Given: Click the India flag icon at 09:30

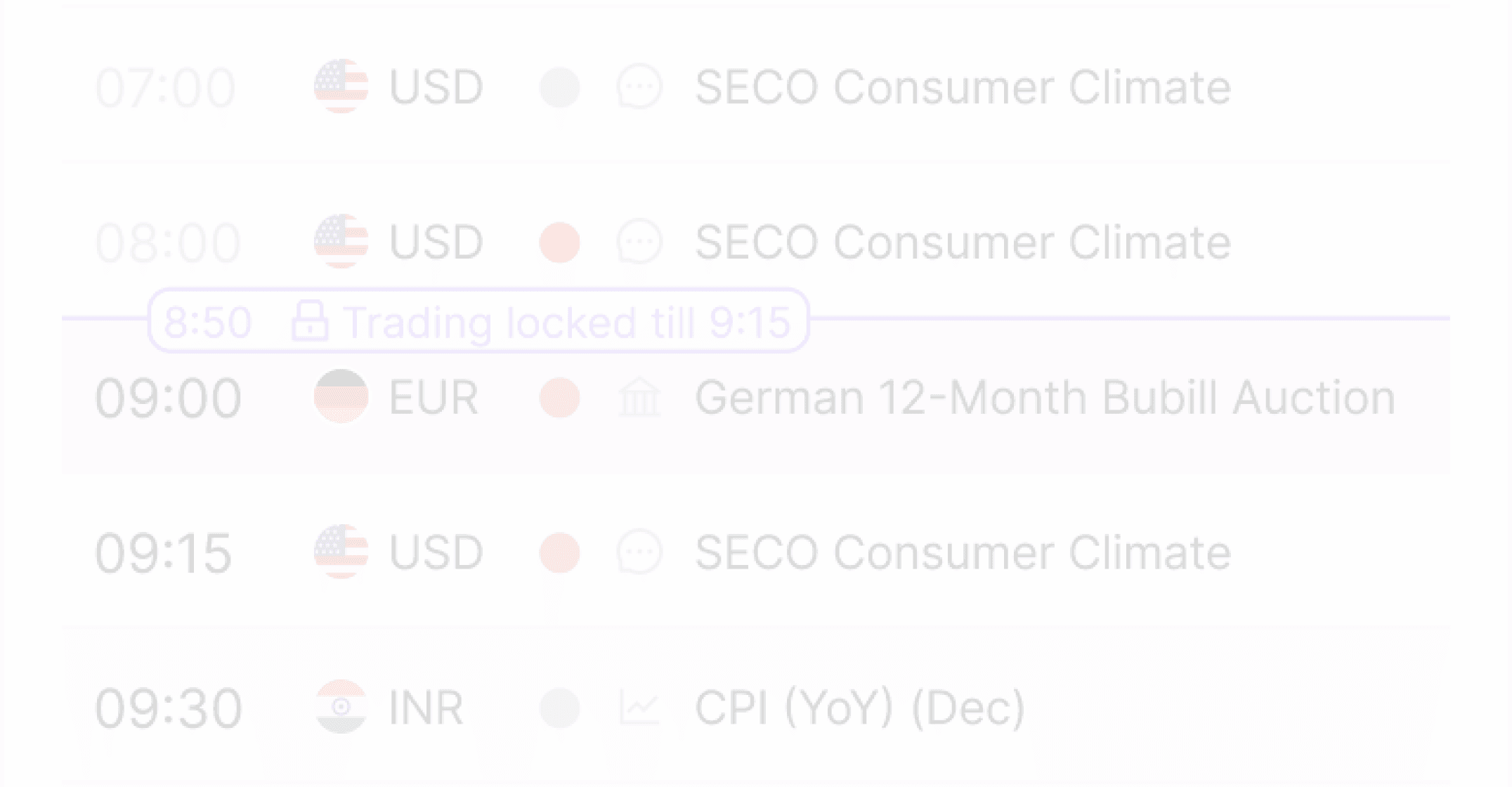Looking at the screenshot, I should coord(341,707).
